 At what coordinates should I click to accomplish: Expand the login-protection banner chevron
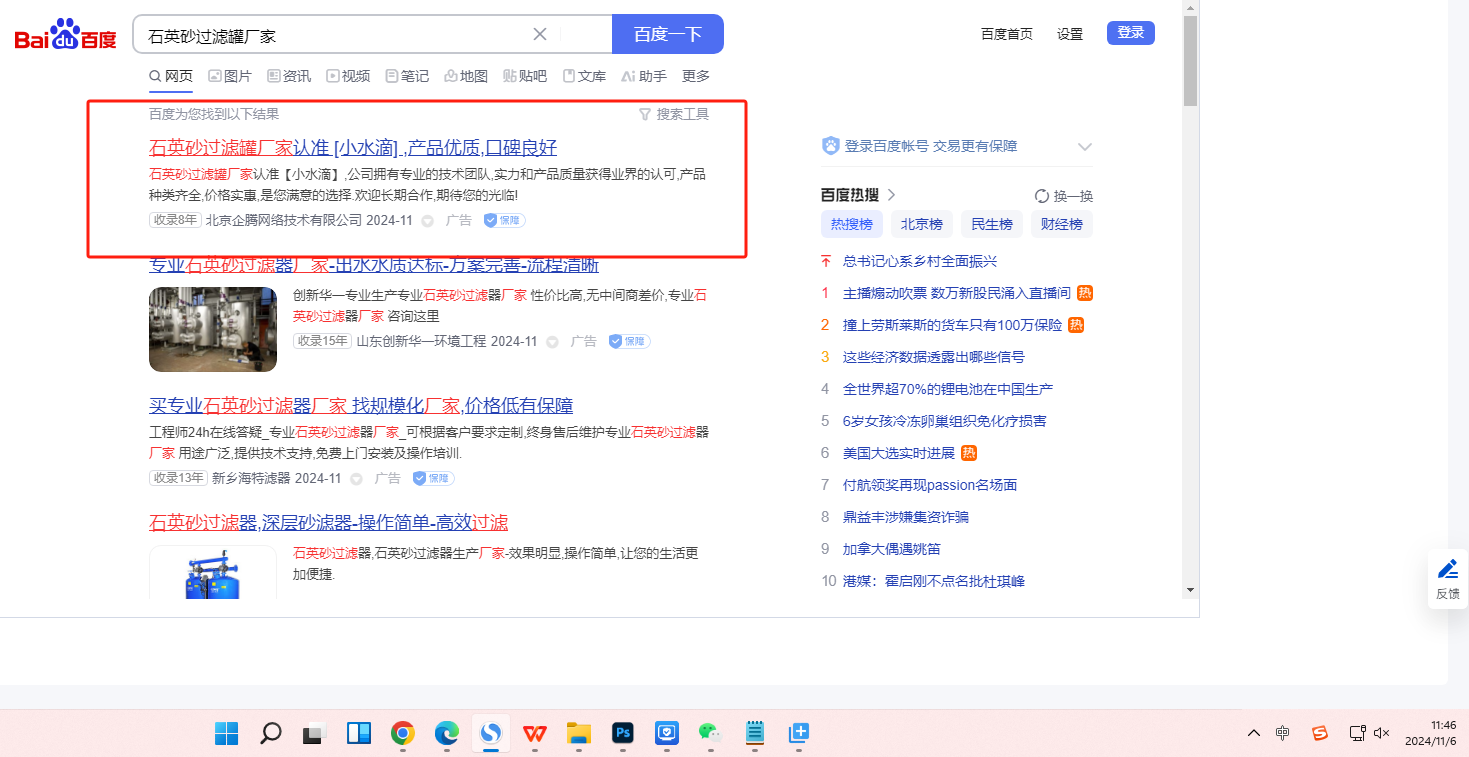(x=1085, y=147)
